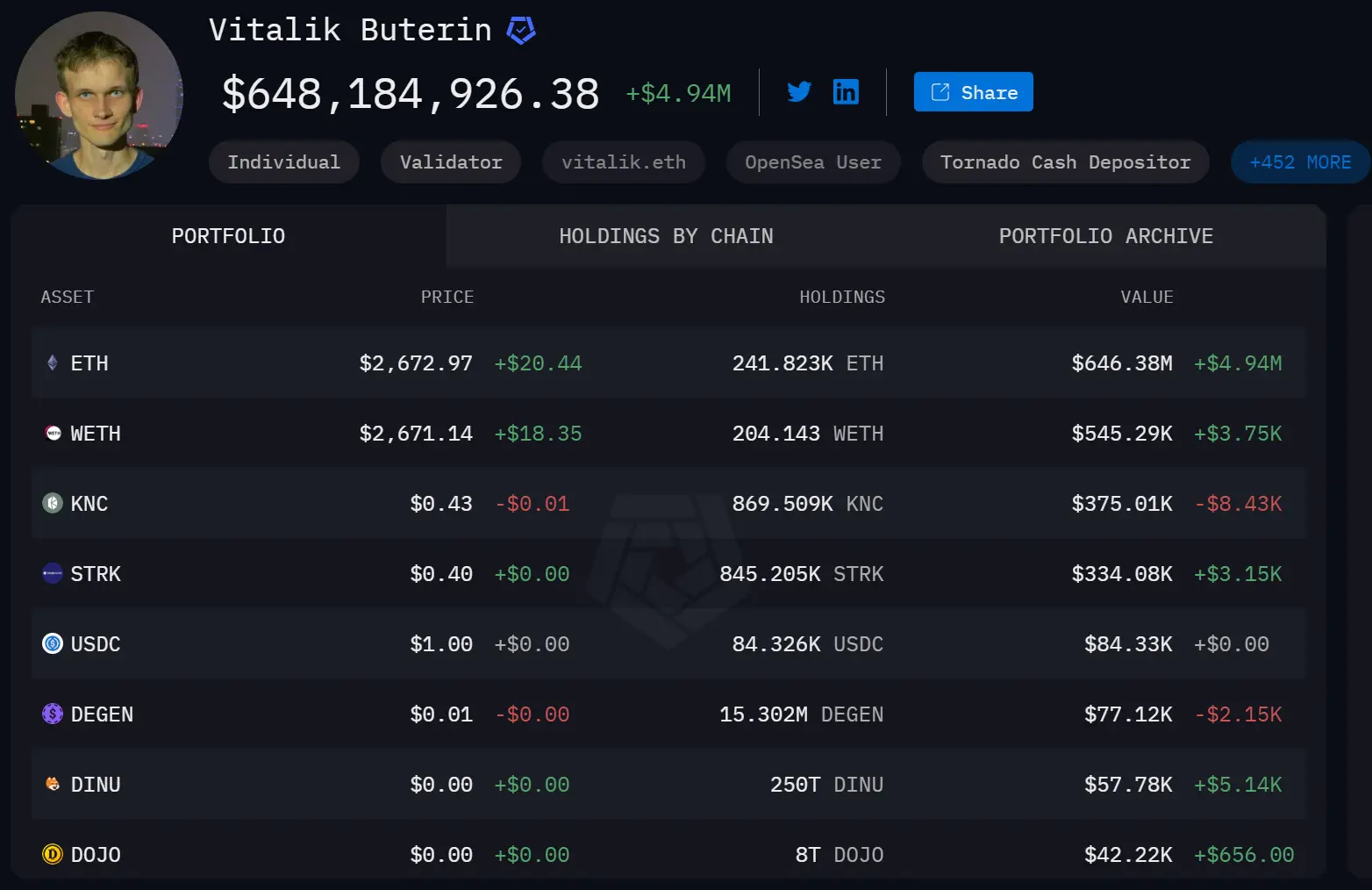Viewport: 1372px width, 890px height.
Task: Open the STRK asset name
Action: click(96, 574)
